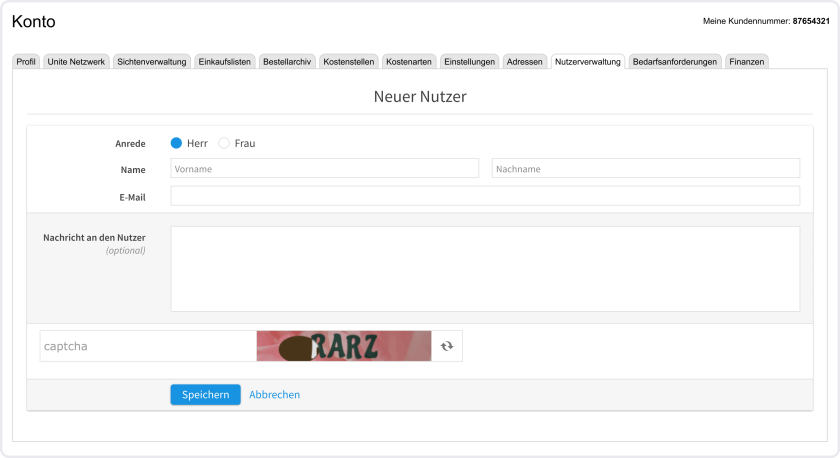
Task: Open the Adressen tab
Action: click(x=525, y=62)
